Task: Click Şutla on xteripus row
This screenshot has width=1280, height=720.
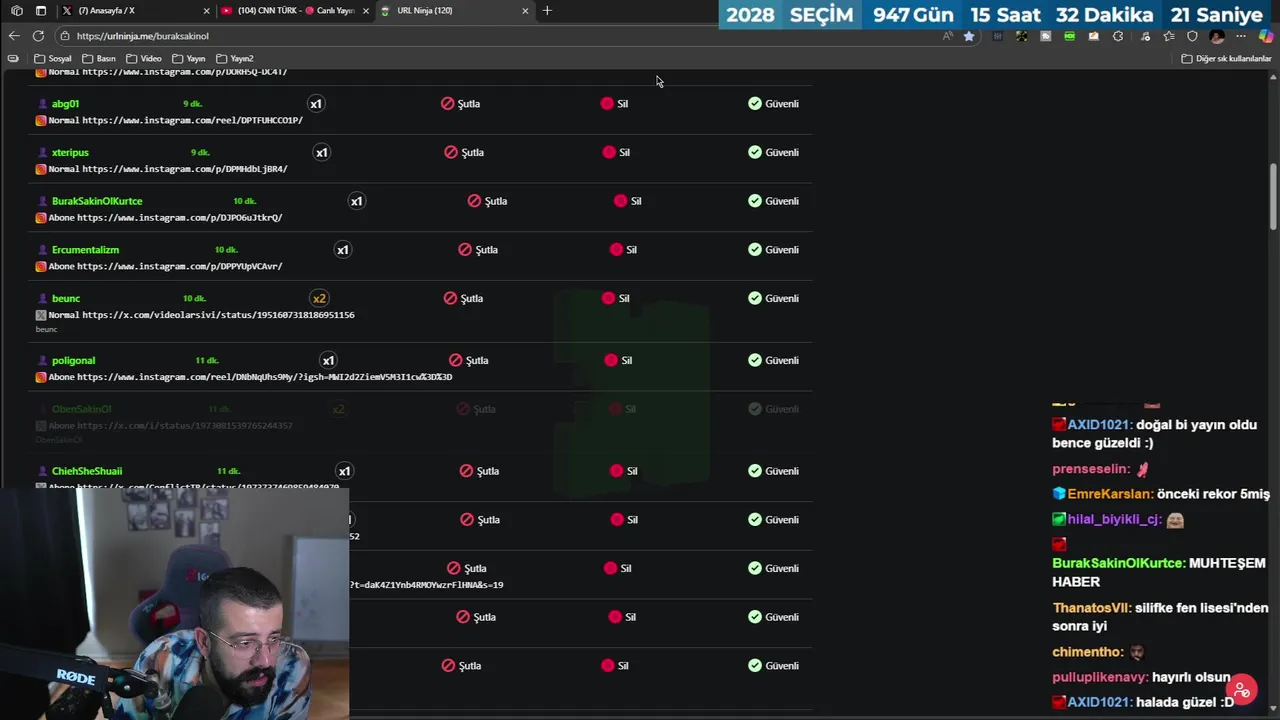Action: 464,153
